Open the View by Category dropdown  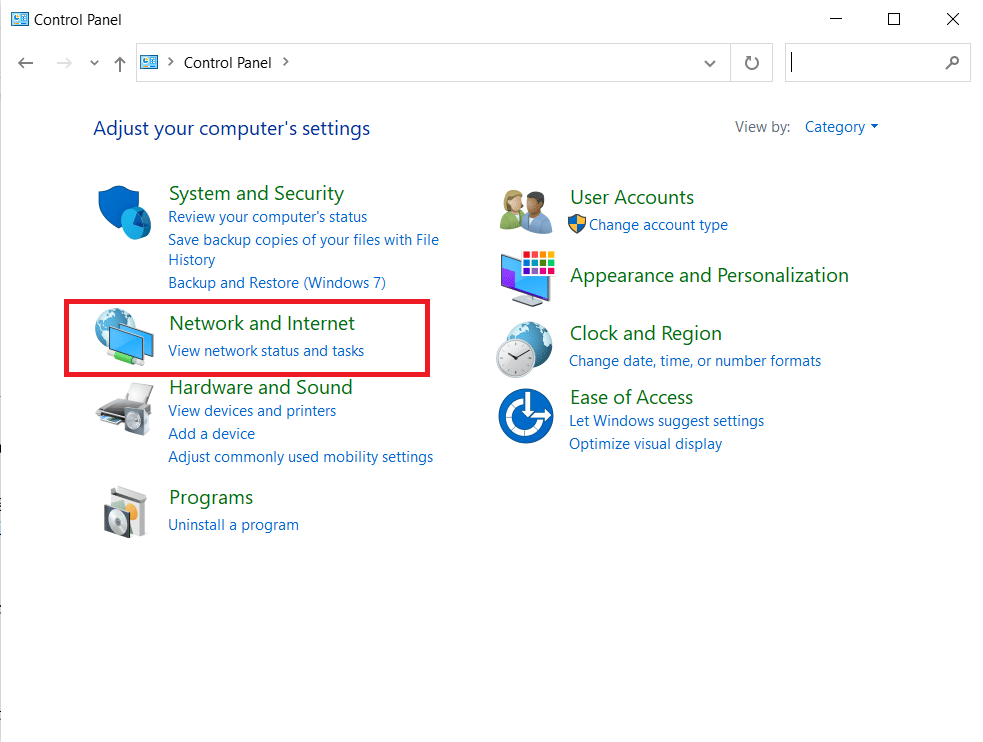point(841,127)
